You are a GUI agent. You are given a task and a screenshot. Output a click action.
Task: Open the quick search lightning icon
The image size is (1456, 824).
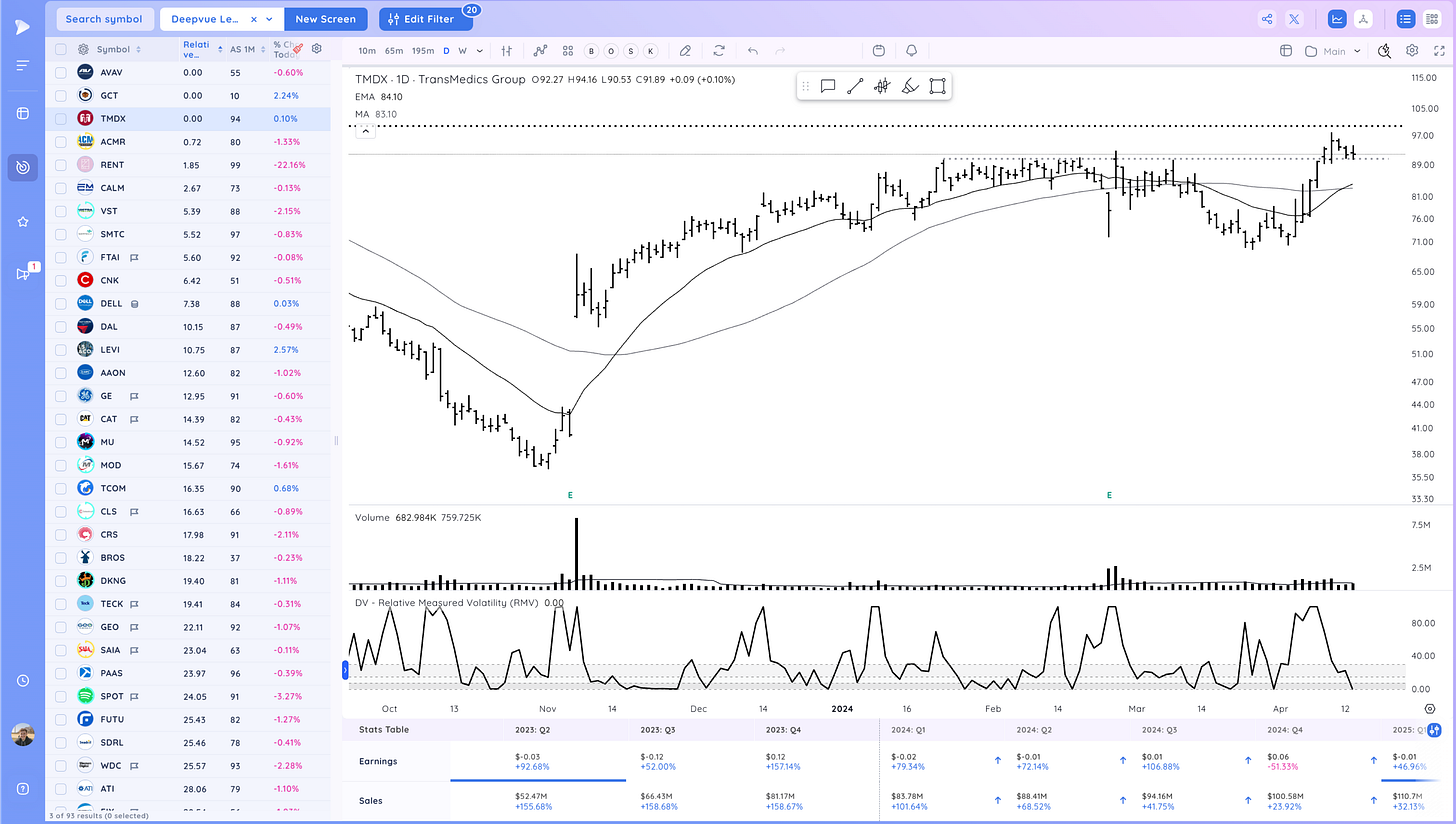[1384, 51]
